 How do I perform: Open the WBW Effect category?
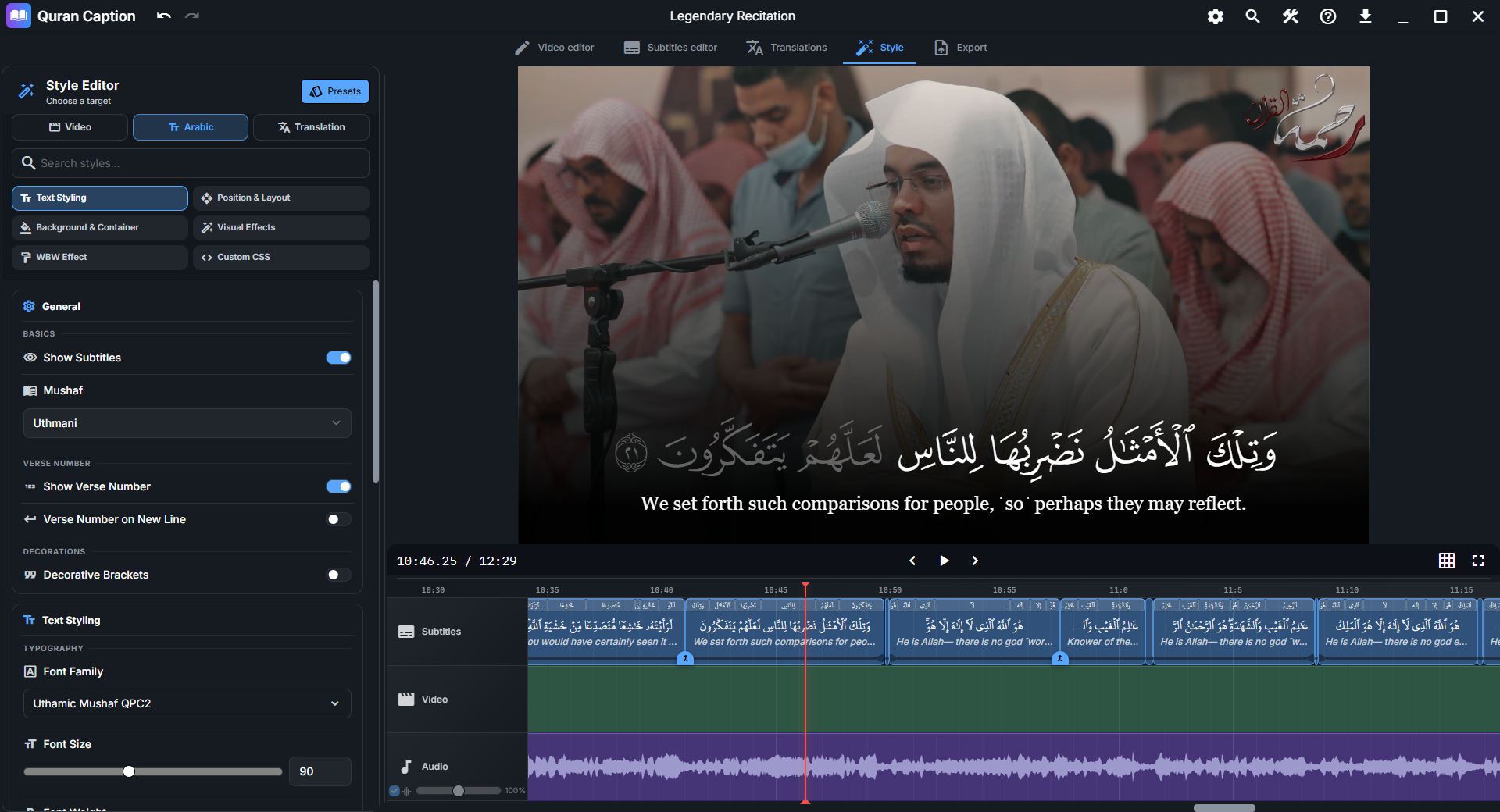click(x=100, y=258)
